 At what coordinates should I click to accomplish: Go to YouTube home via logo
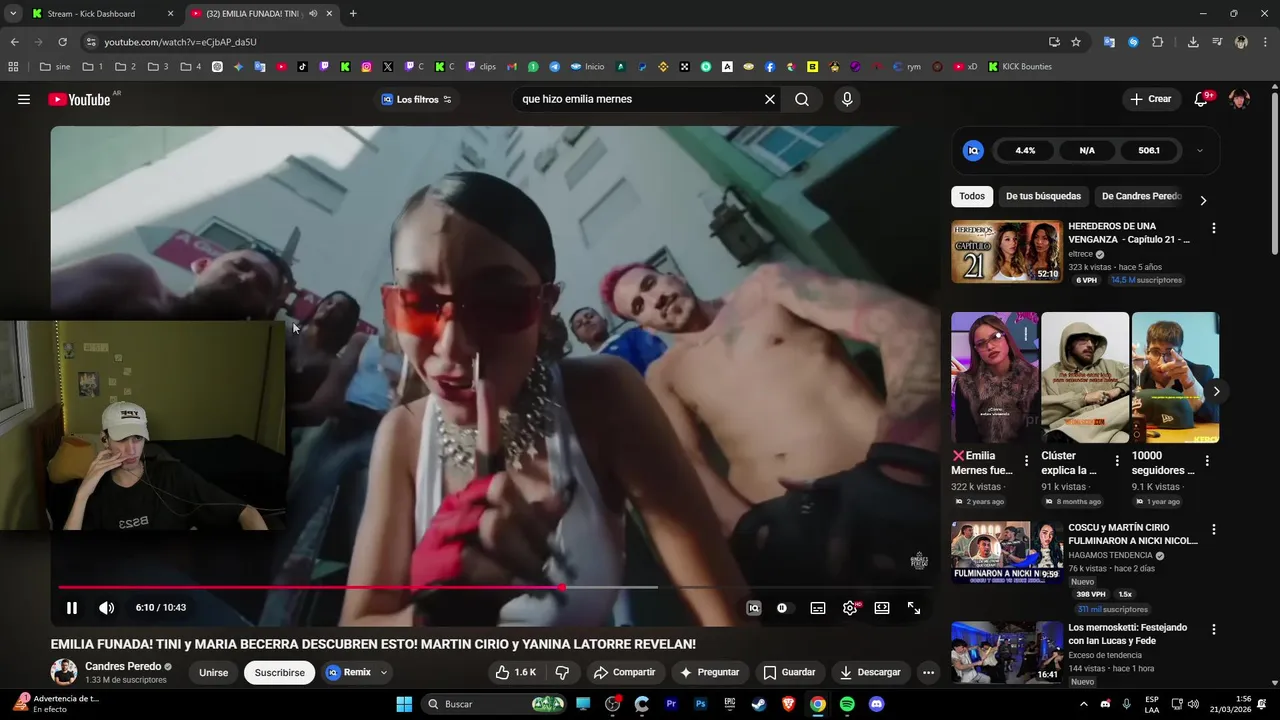pos(80,99)
